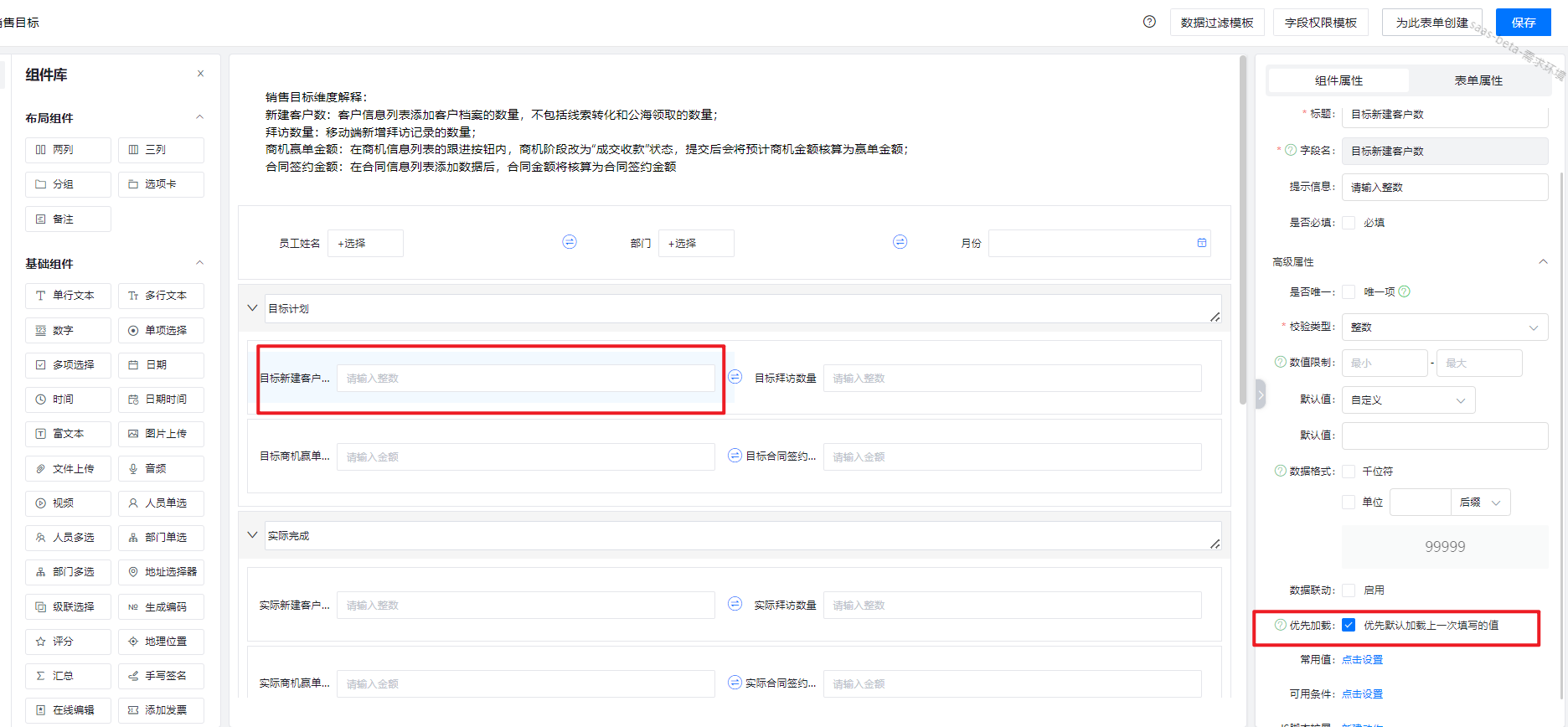
Task: Add the 日期 date component
Action: click(161, 365)
